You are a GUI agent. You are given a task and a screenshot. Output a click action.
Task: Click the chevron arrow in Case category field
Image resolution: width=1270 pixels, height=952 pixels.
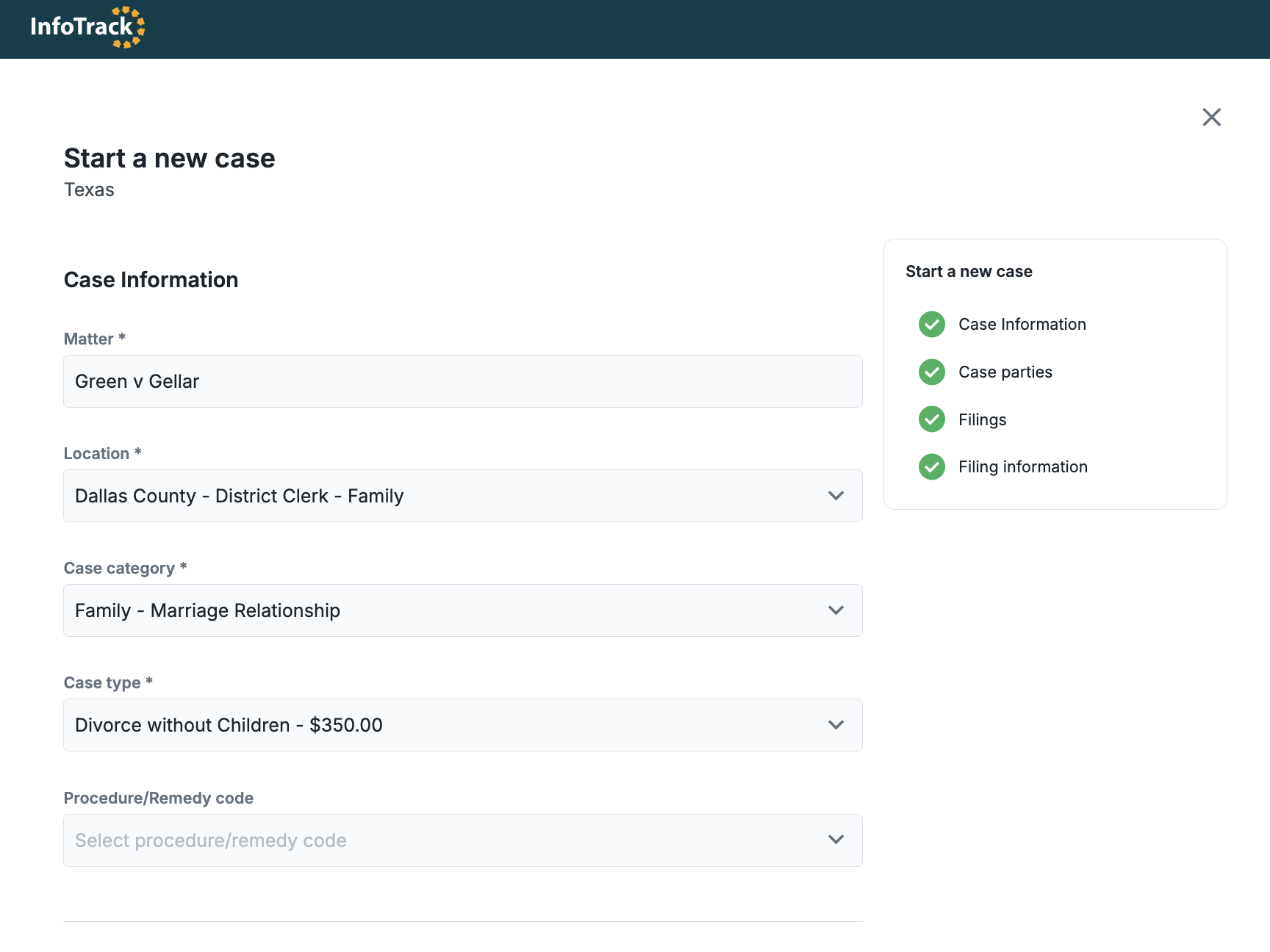836,610
